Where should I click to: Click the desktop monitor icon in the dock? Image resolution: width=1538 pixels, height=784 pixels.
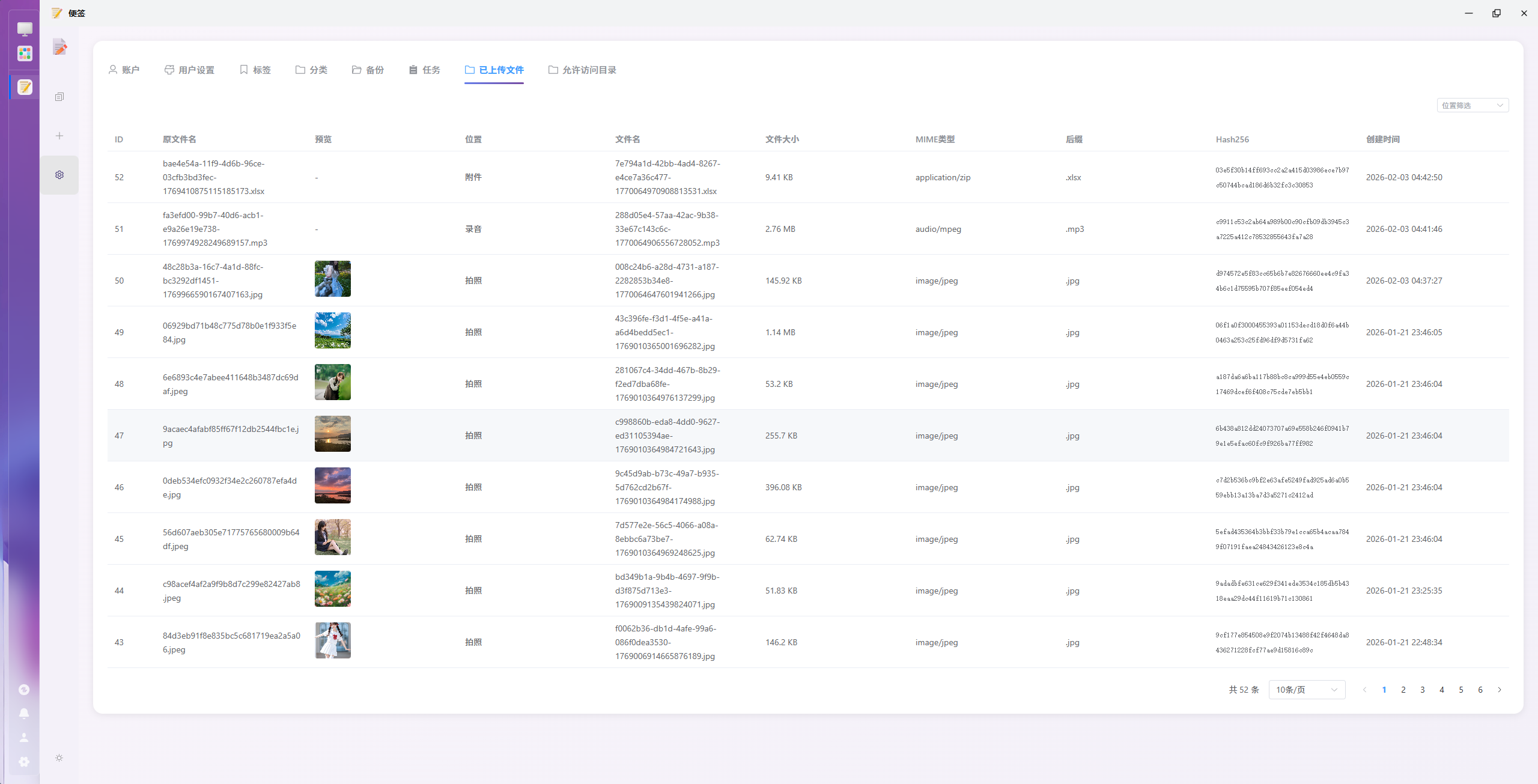point(25,28)
